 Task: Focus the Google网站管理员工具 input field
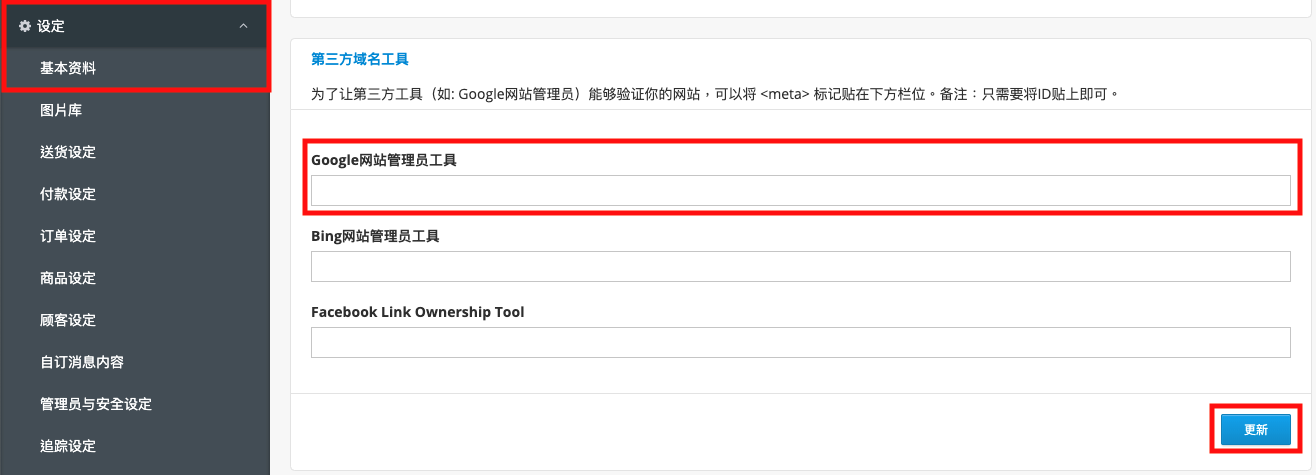pos(800,190)
